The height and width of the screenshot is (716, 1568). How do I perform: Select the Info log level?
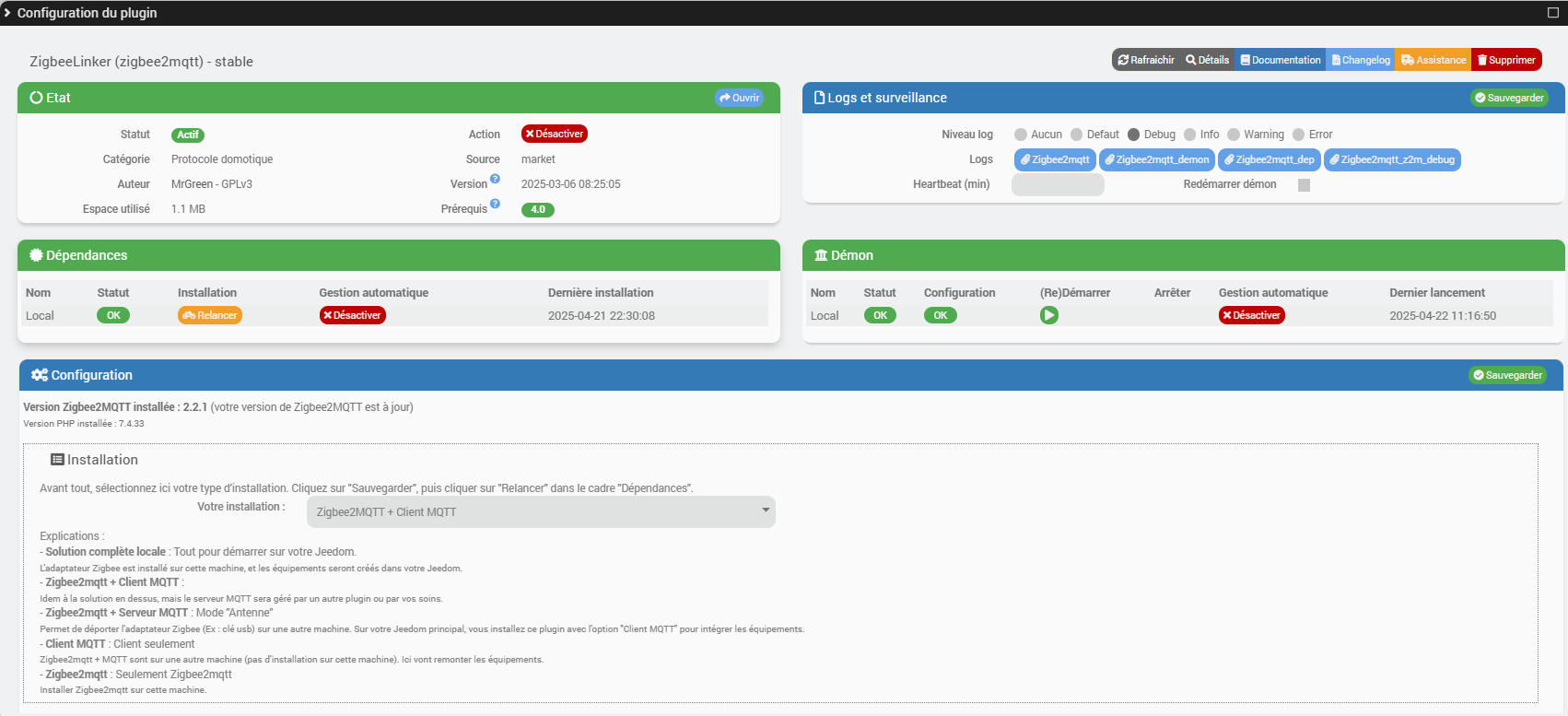point(1189,135)
